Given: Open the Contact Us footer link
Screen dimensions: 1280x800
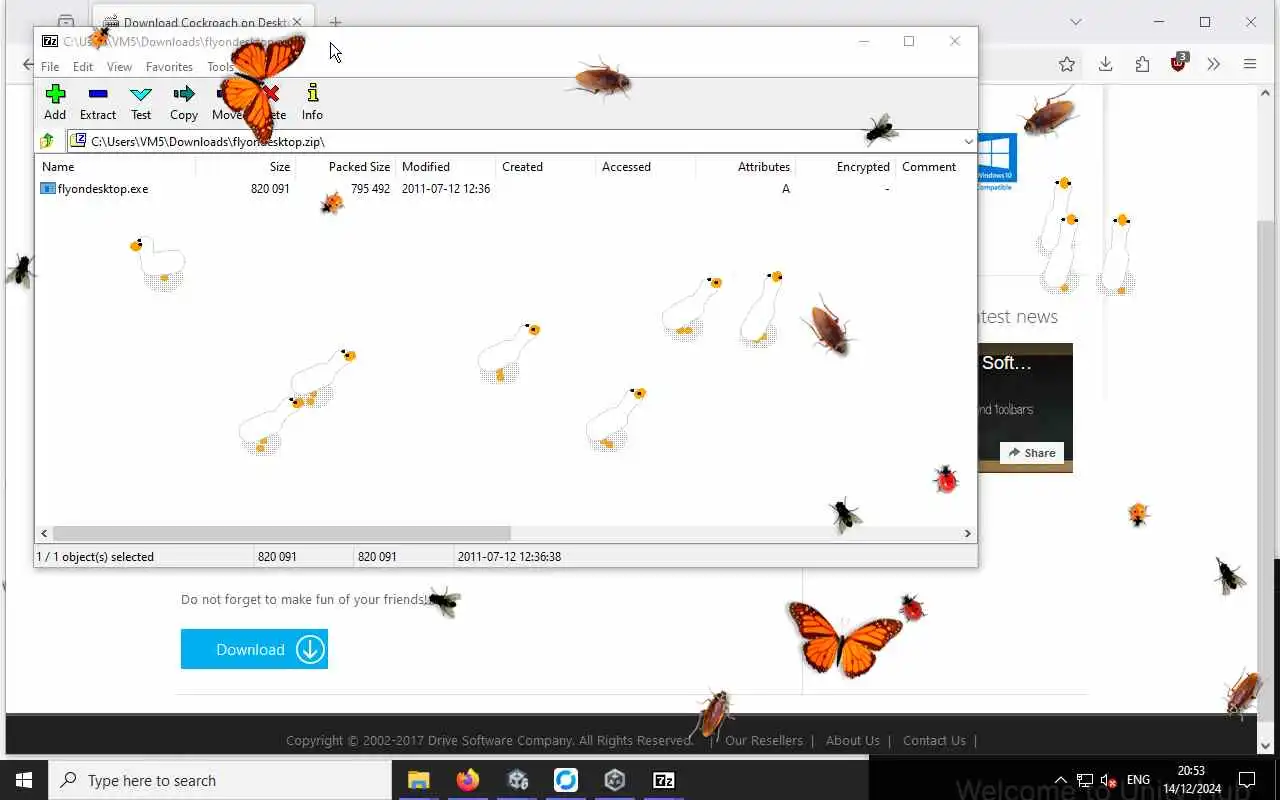Looking at the screenshot, I should (934, 741).
